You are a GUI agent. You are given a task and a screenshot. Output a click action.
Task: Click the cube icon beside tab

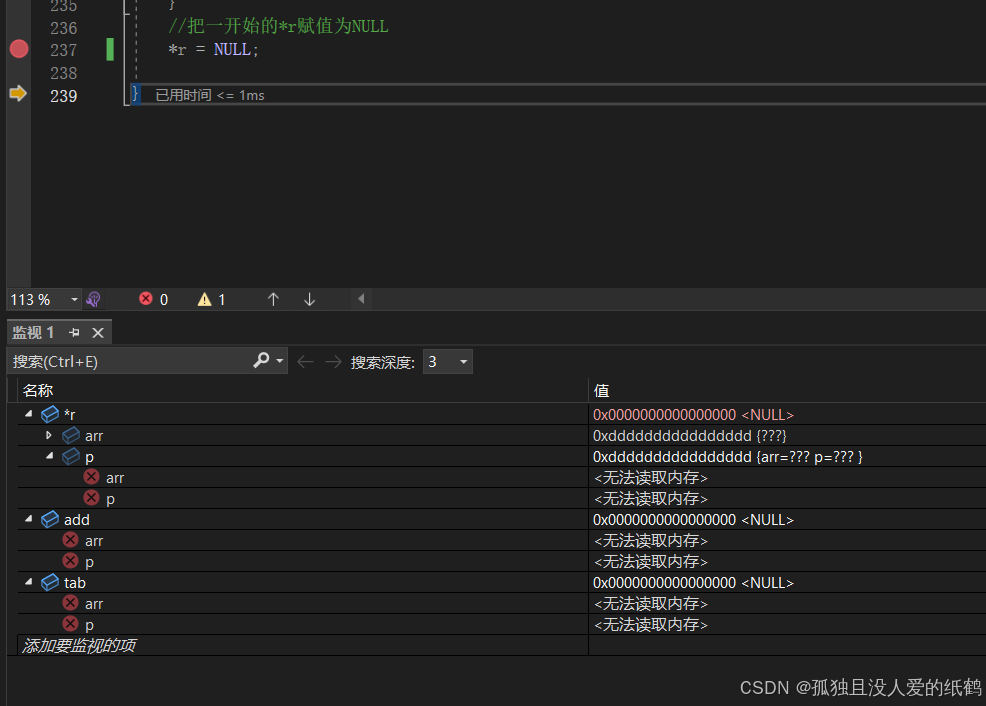click(50, 582)
